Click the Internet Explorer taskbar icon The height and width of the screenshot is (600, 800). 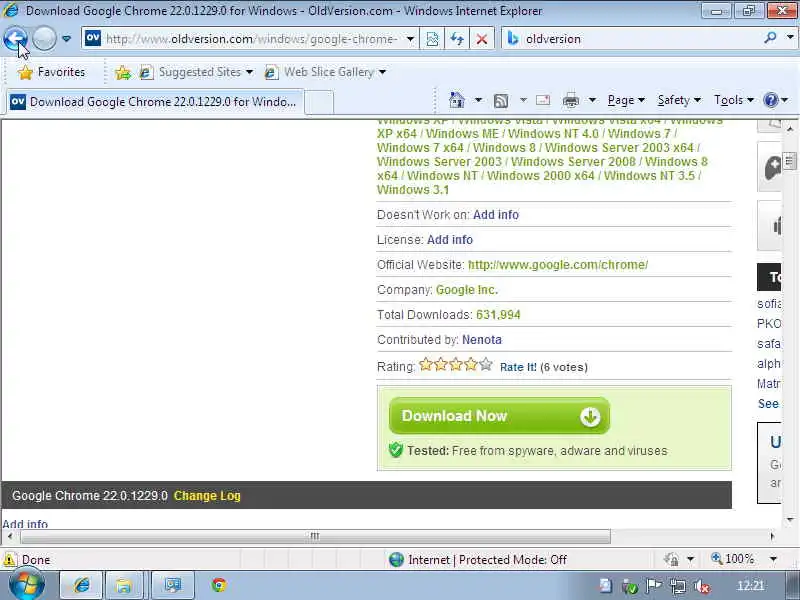(x=82, y=585)
